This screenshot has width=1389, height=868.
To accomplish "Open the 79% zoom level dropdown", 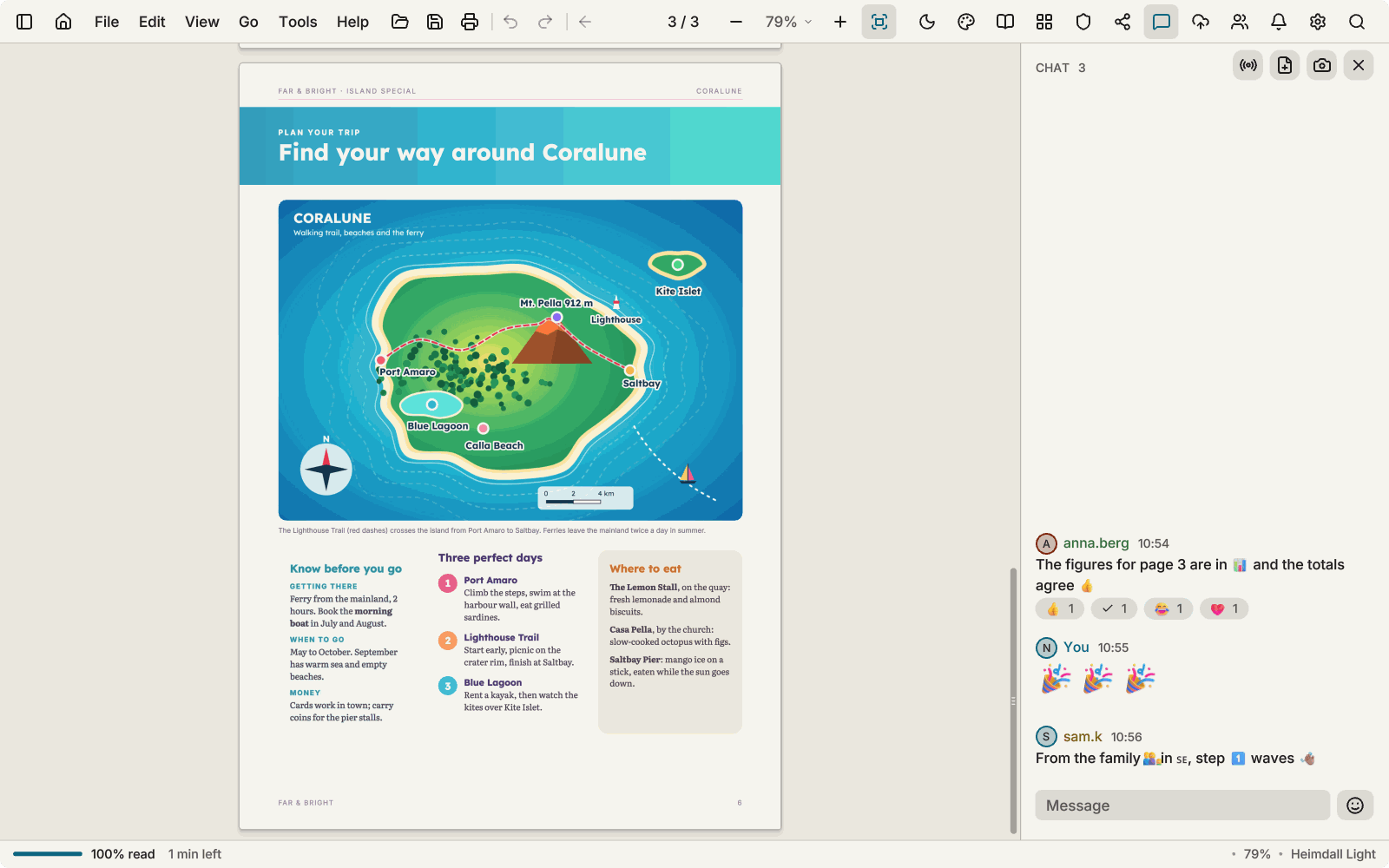I will click(x=788, y=22).
